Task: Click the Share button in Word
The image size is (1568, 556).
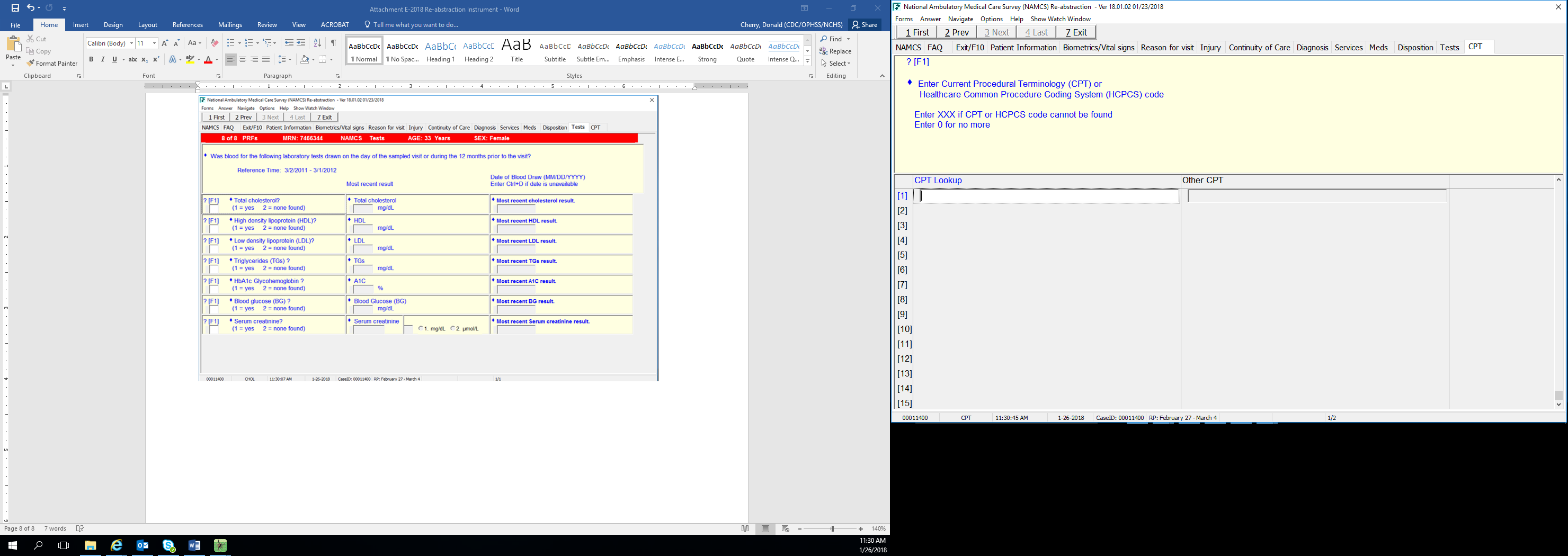Action: 865,25
